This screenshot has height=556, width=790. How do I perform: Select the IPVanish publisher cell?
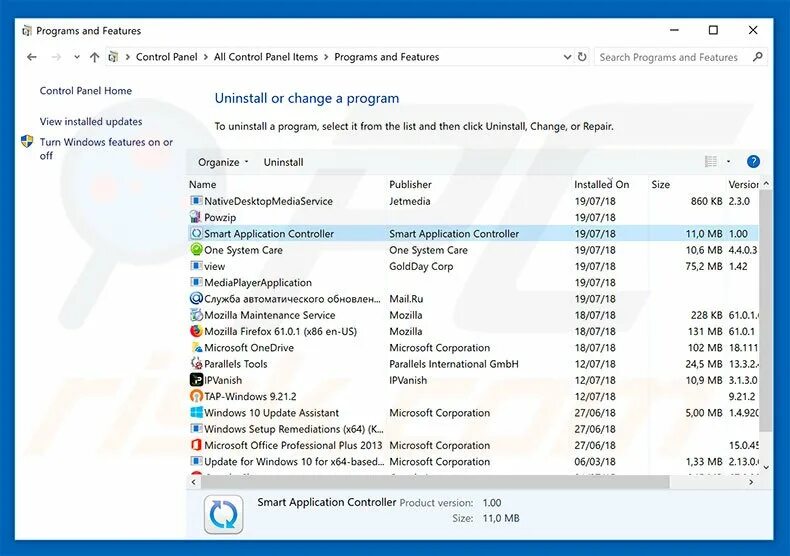click(x=408, y=380)
